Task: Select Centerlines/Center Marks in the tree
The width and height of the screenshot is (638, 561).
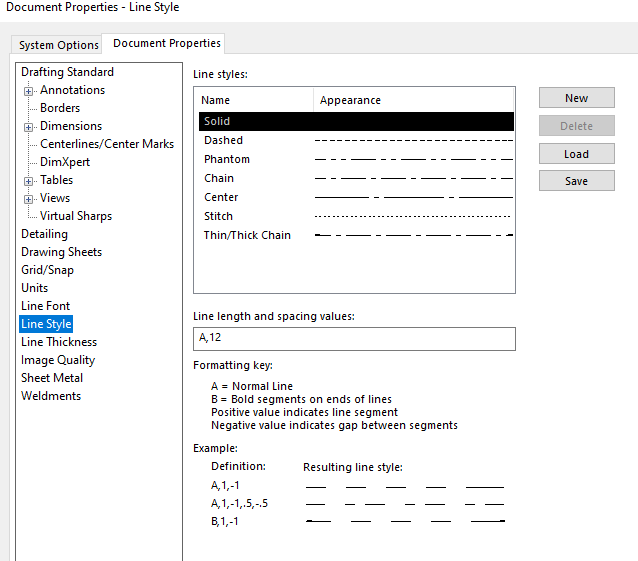Action: (x=107, y=144)
